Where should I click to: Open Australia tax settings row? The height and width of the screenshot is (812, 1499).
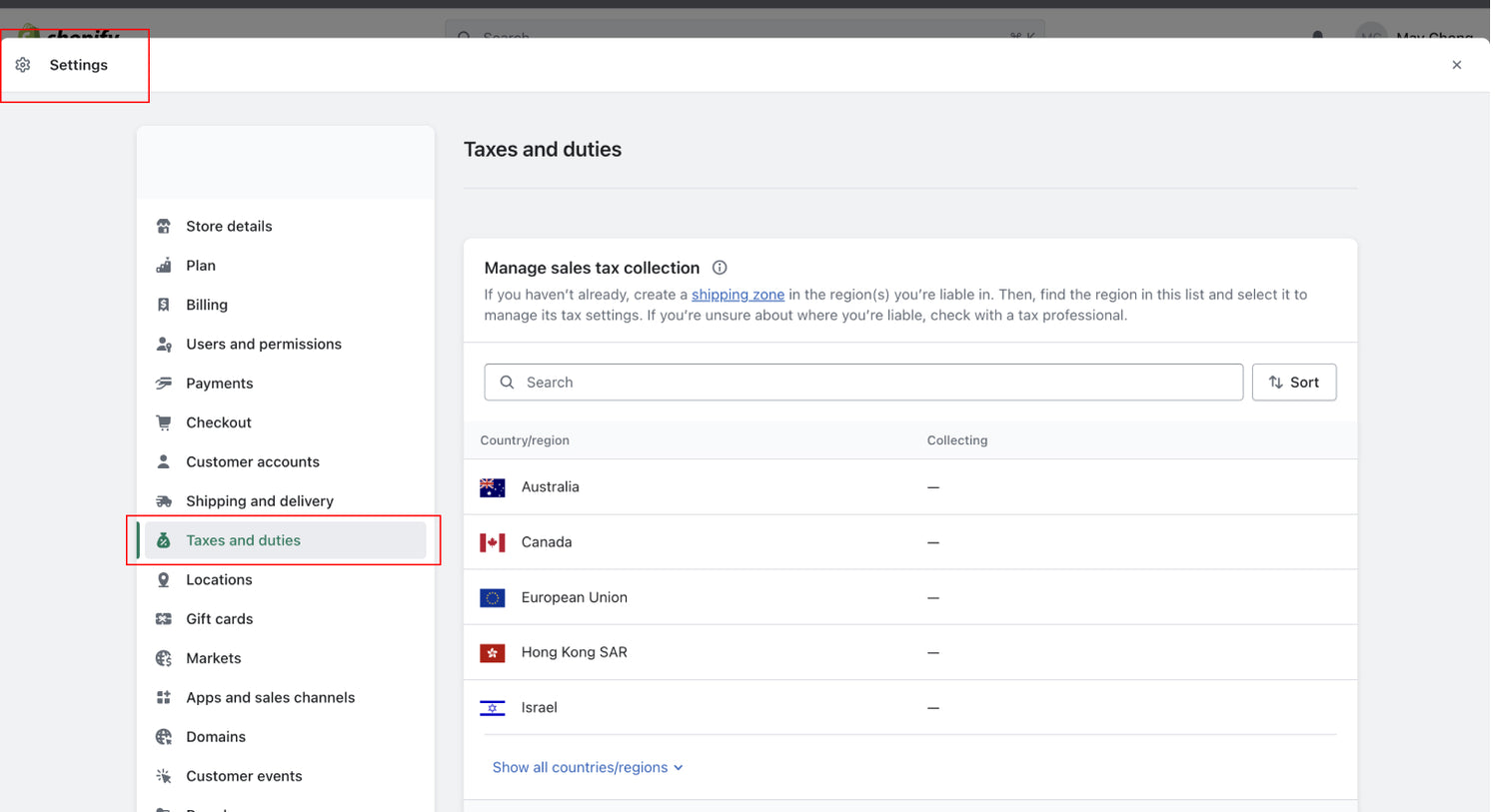coord(550,487)
